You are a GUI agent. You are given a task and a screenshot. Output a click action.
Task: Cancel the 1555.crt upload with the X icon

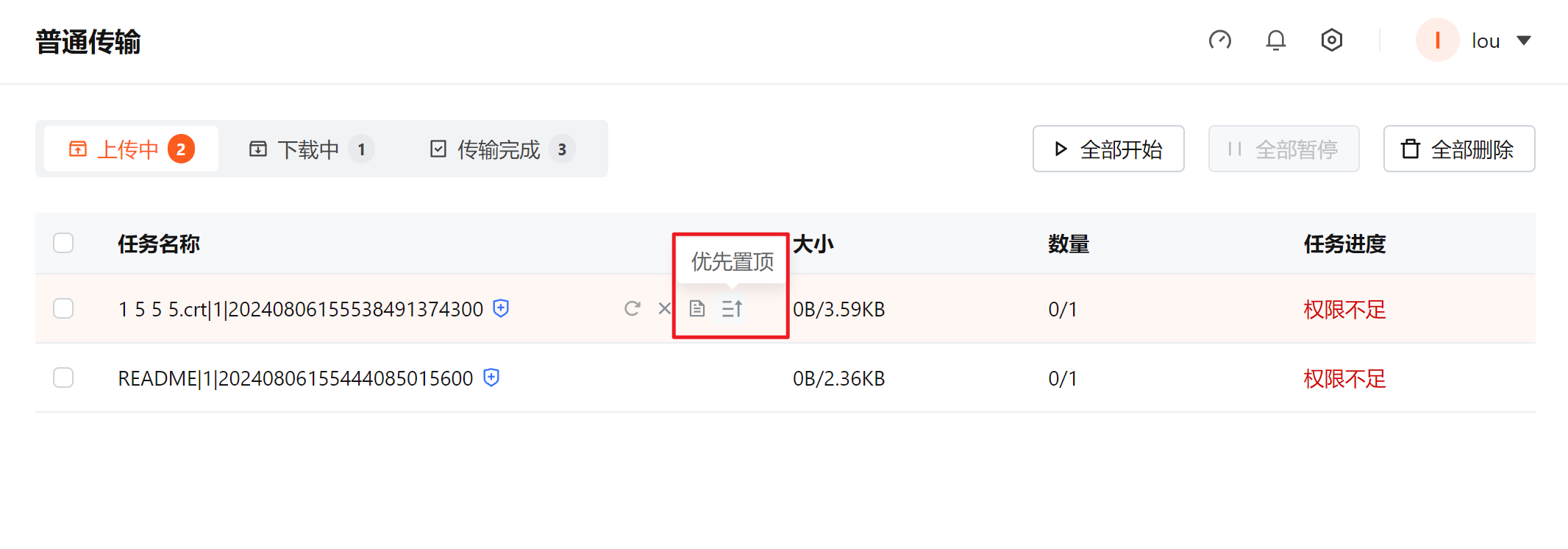click(664, 309)
